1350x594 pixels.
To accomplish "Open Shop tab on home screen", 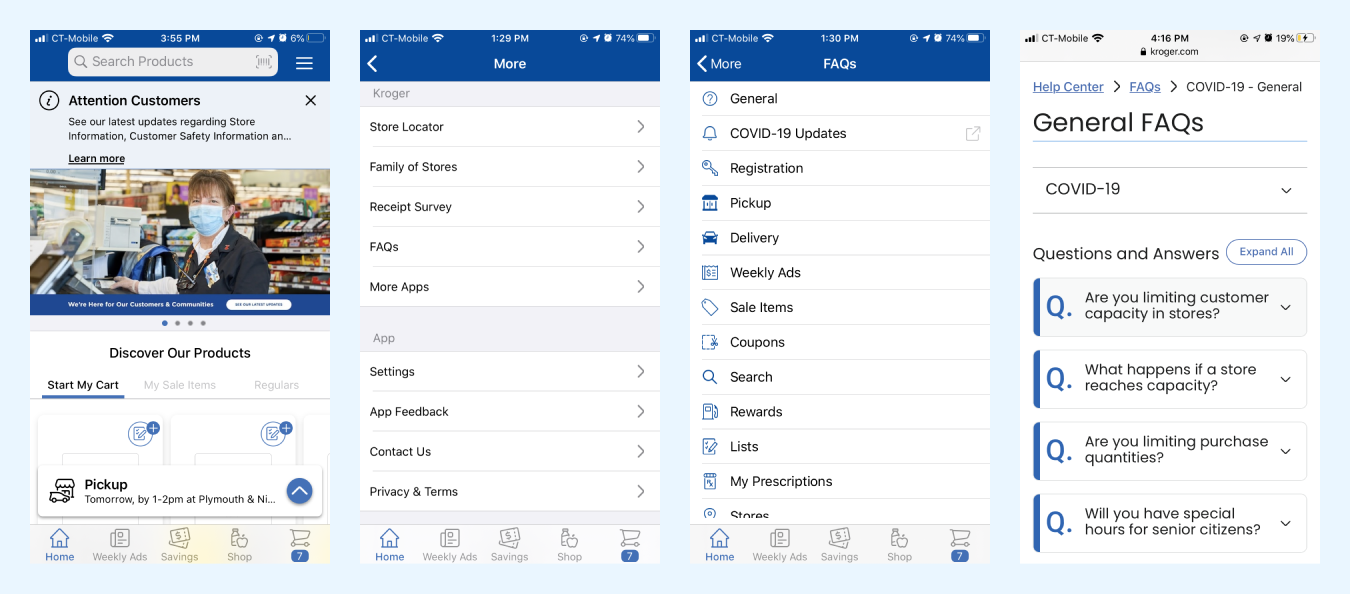I will pyautogui.click(x=239, y=545).
